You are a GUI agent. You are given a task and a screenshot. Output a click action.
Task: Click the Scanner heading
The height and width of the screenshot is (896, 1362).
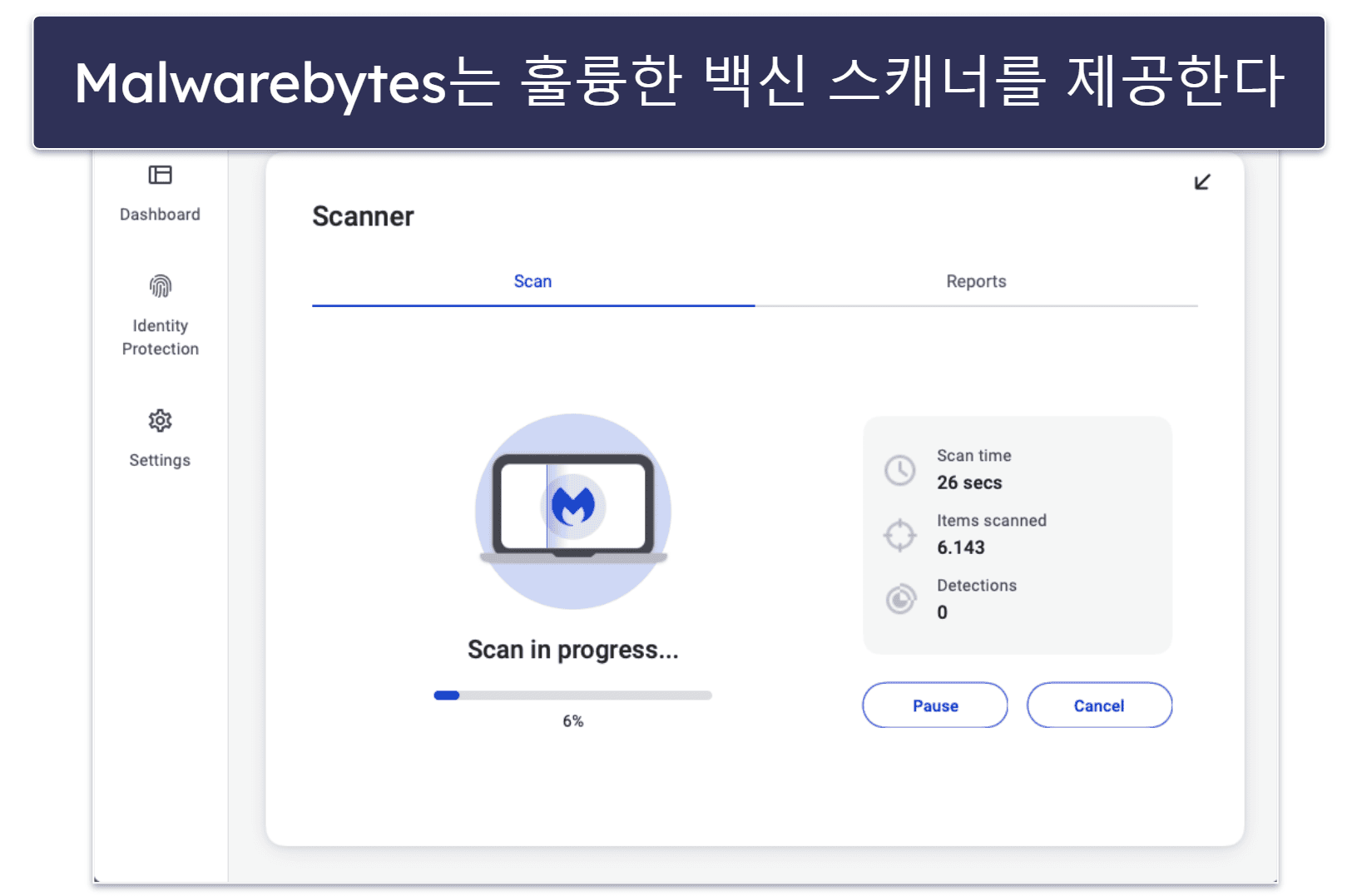pos(363,216)
